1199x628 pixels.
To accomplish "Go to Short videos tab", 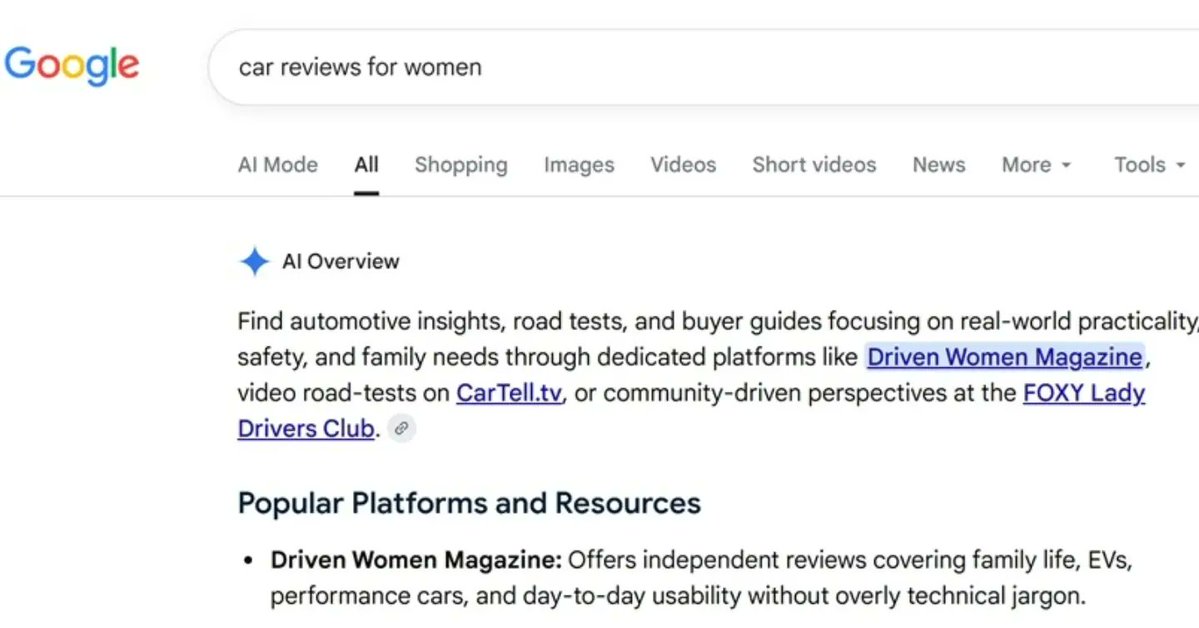I will pos(814,164).
